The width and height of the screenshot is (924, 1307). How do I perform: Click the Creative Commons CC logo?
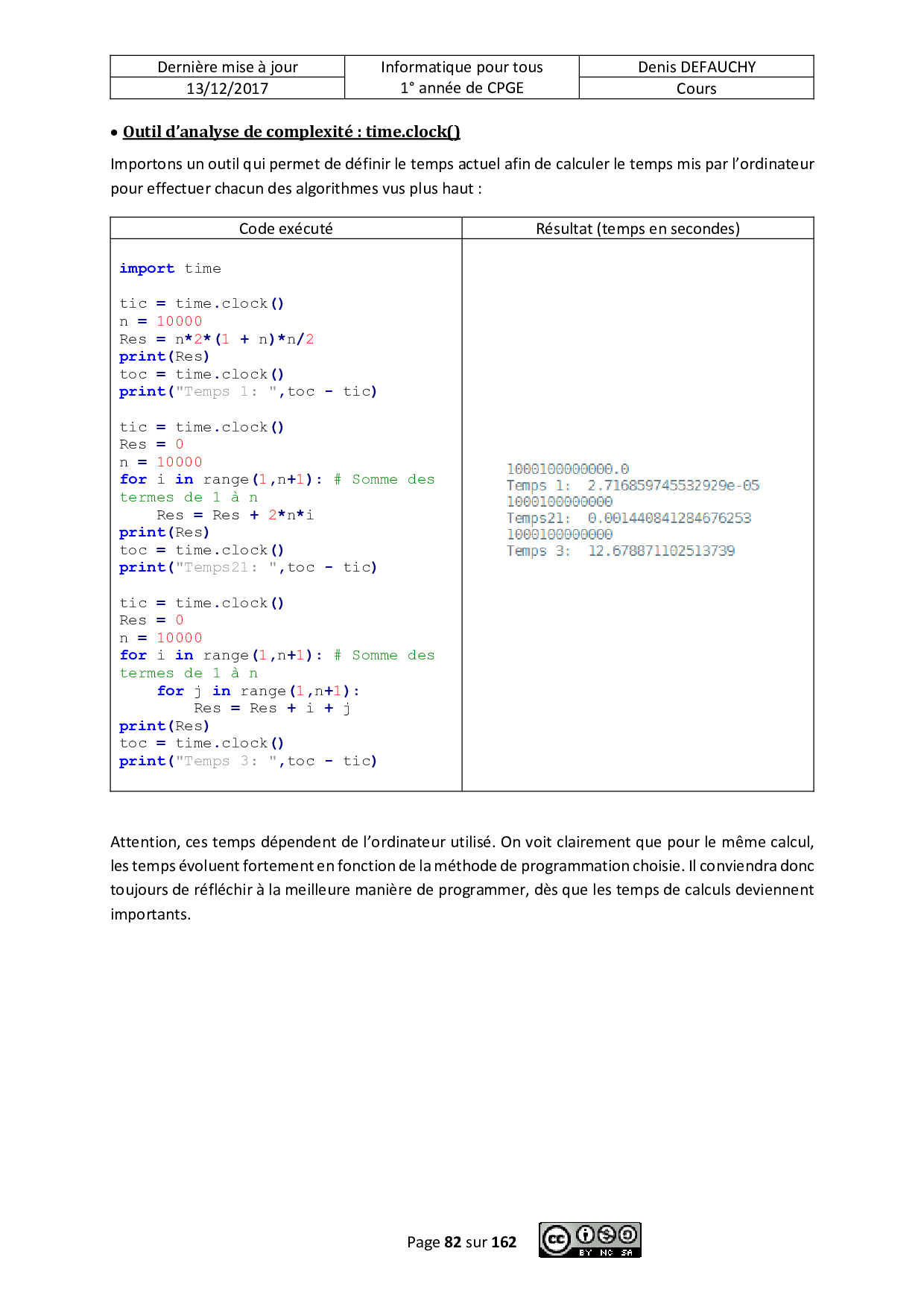click(x=556, y=1240)
